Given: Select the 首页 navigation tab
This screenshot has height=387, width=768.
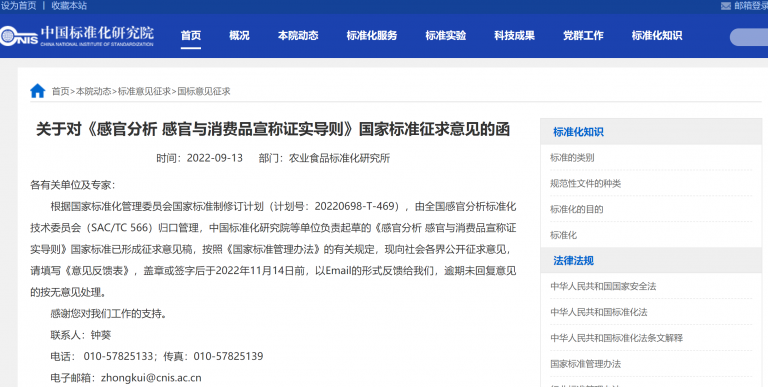Looking at the screenshot, I should [191, 36].
